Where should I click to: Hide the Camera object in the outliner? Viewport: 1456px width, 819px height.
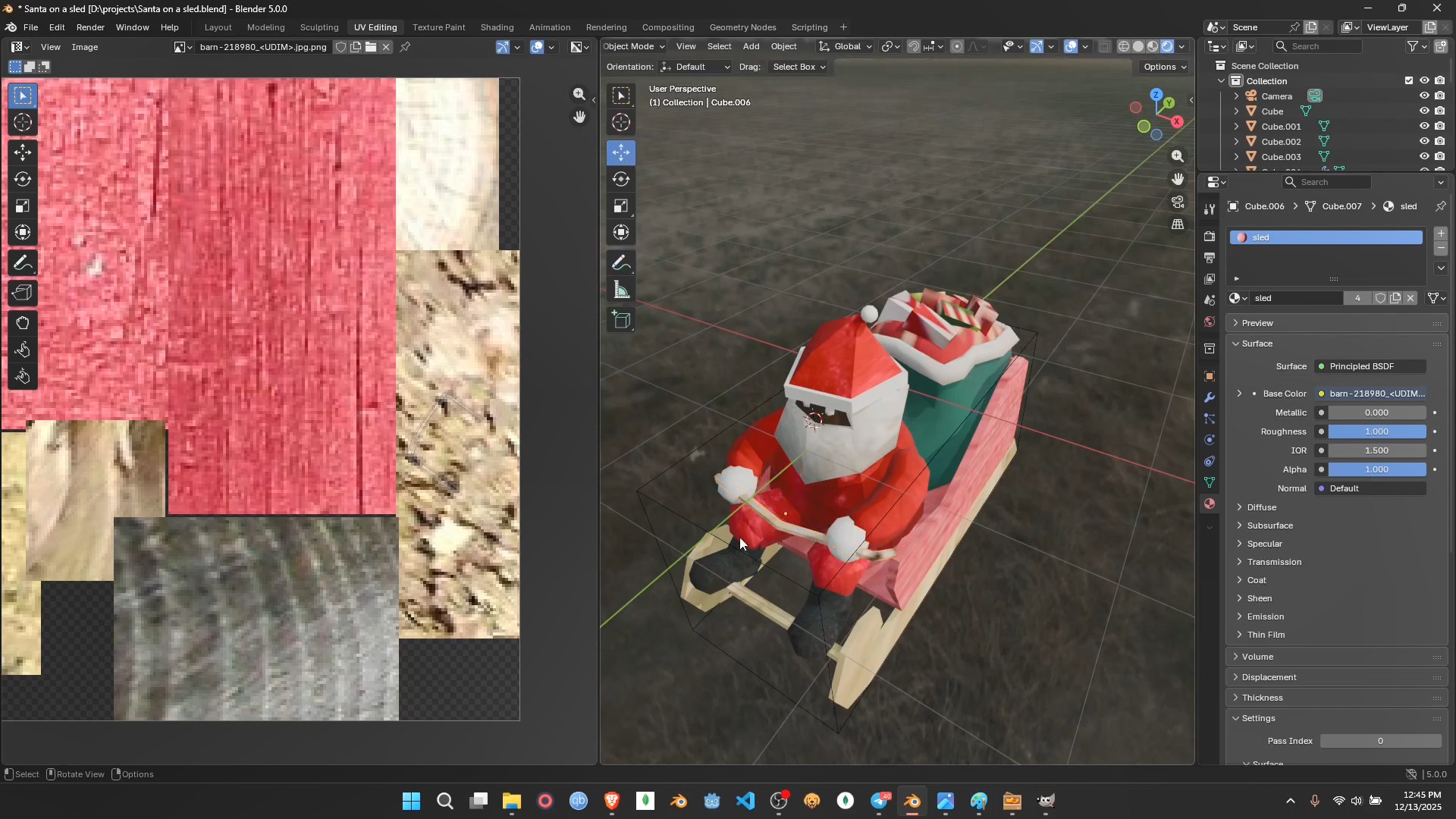tap(1424, 96)
